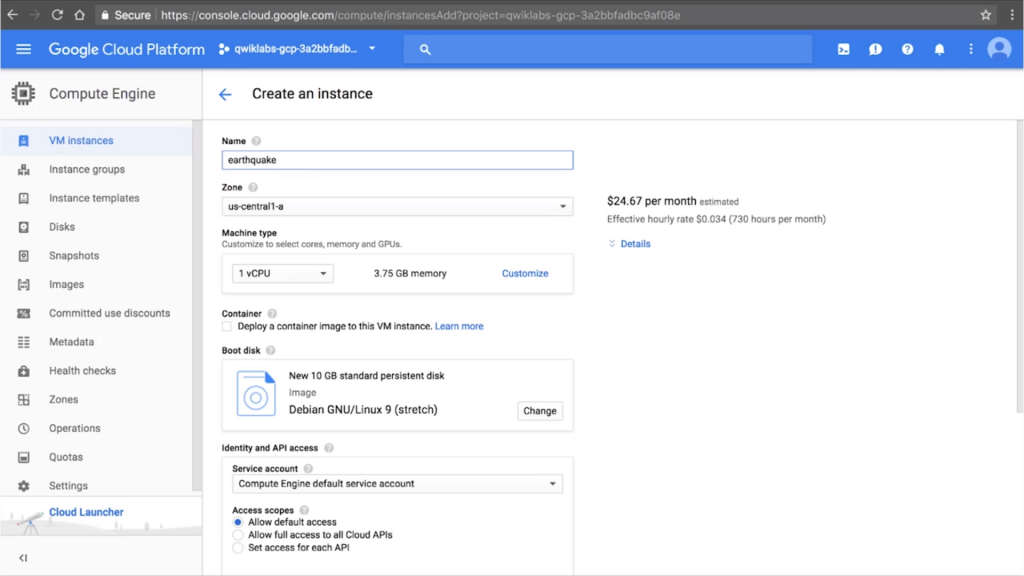The height and width of the screenshot is (576, 1024).
Task: Check Deploy a container image checkbox
Action: tap(227, 327)
